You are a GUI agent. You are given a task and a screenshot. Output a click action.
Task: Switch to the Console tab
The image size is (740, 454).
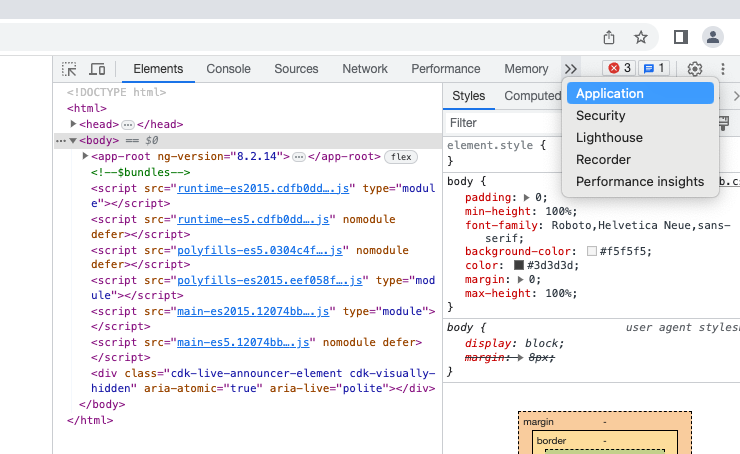[228, 69]
